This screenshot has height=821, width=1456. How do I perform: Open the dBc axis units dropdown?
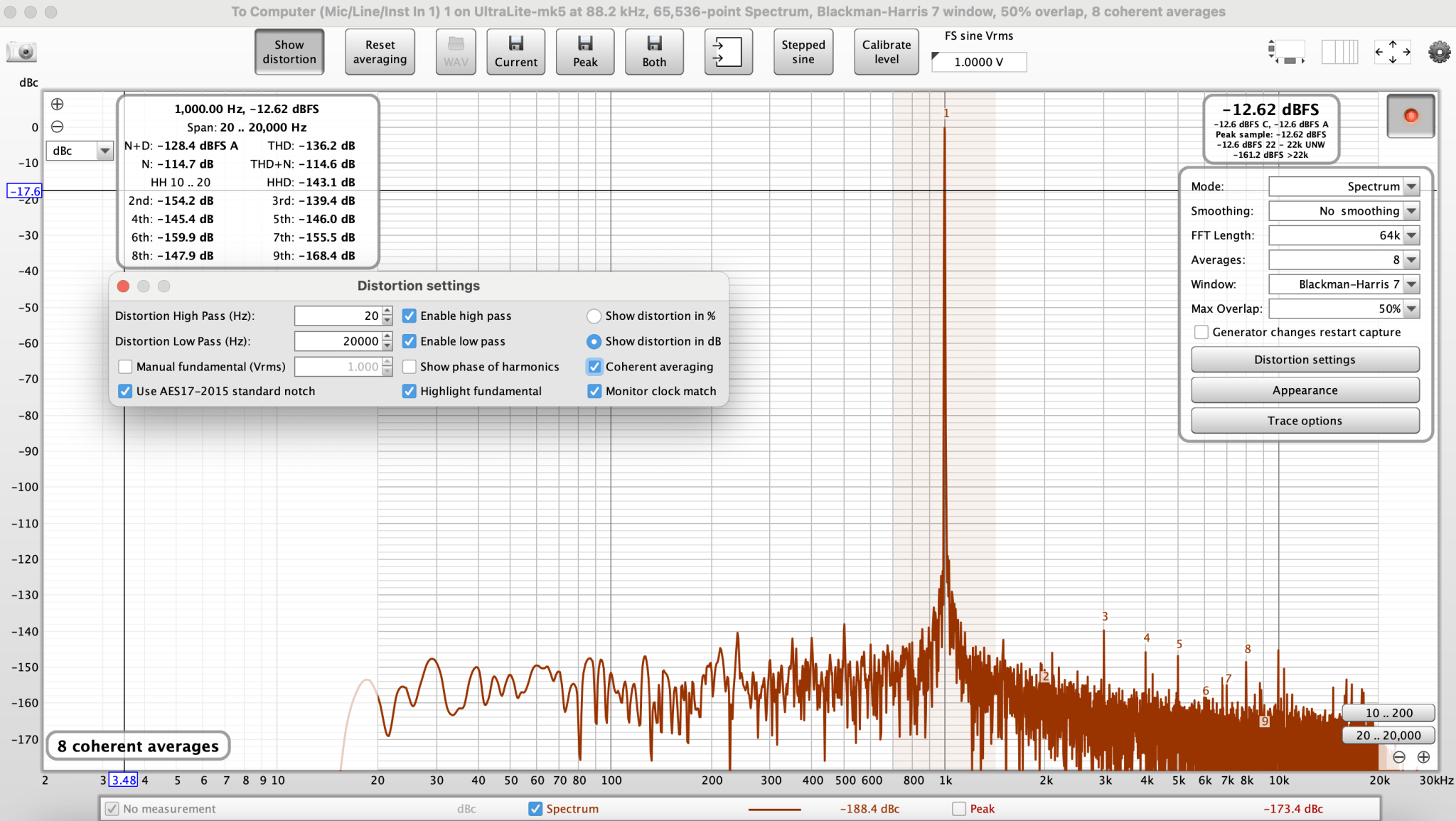tap(80, 151)
